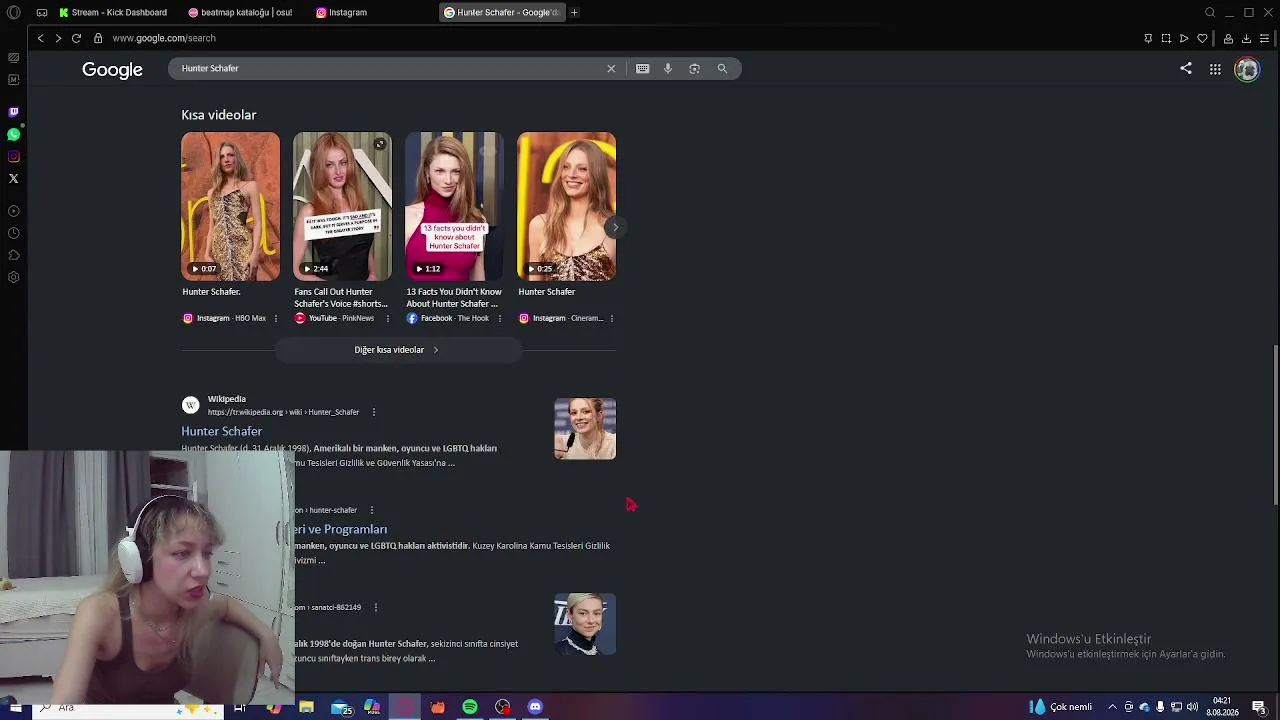Play the 2:44 Fans Call Out video
1280x720 pixels.
coord(342,206)
